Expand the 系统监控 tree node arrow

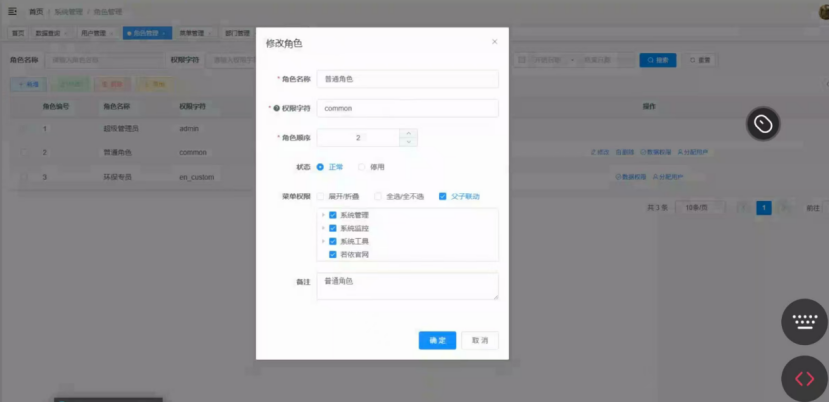tap(323, 228)
